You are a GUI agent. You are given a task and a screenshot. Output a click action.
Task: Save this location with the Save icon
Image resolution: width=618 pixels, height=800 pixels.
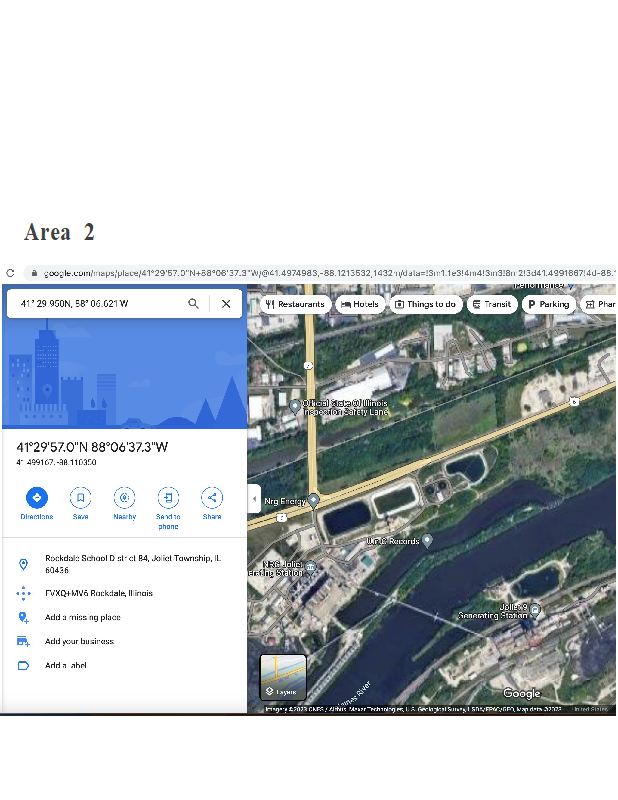click(x=81, y=497)
